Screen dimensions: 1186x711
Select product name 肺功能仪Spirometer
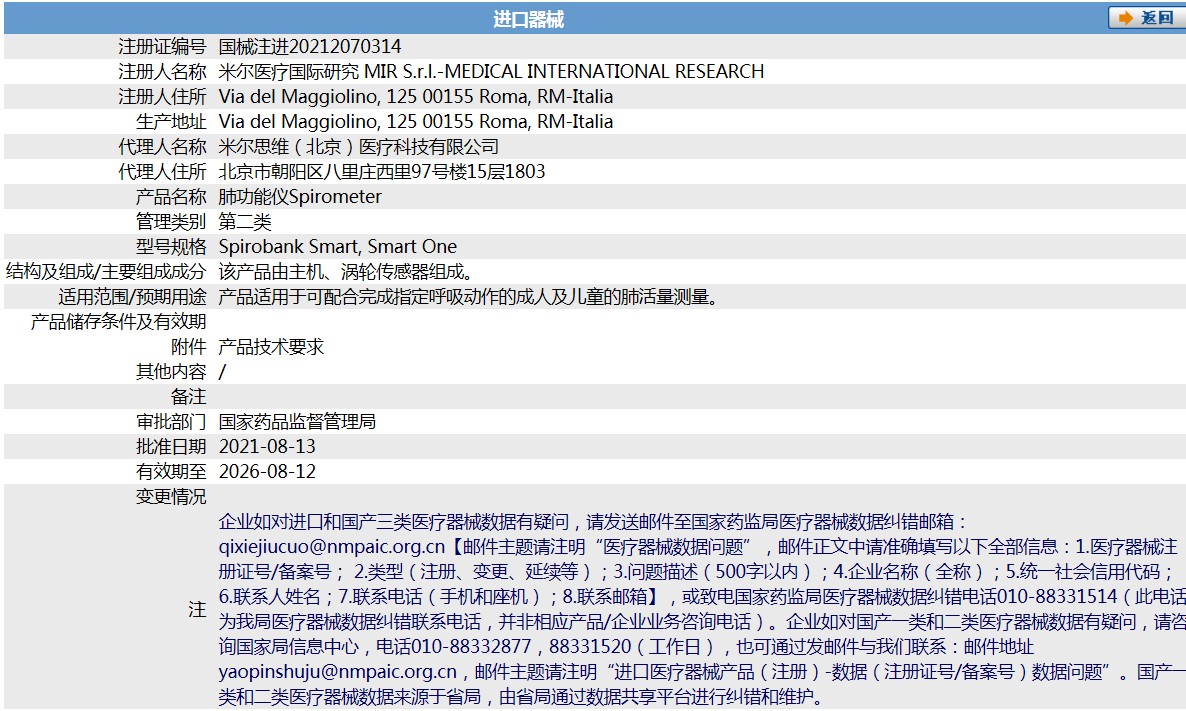point(300,197)
